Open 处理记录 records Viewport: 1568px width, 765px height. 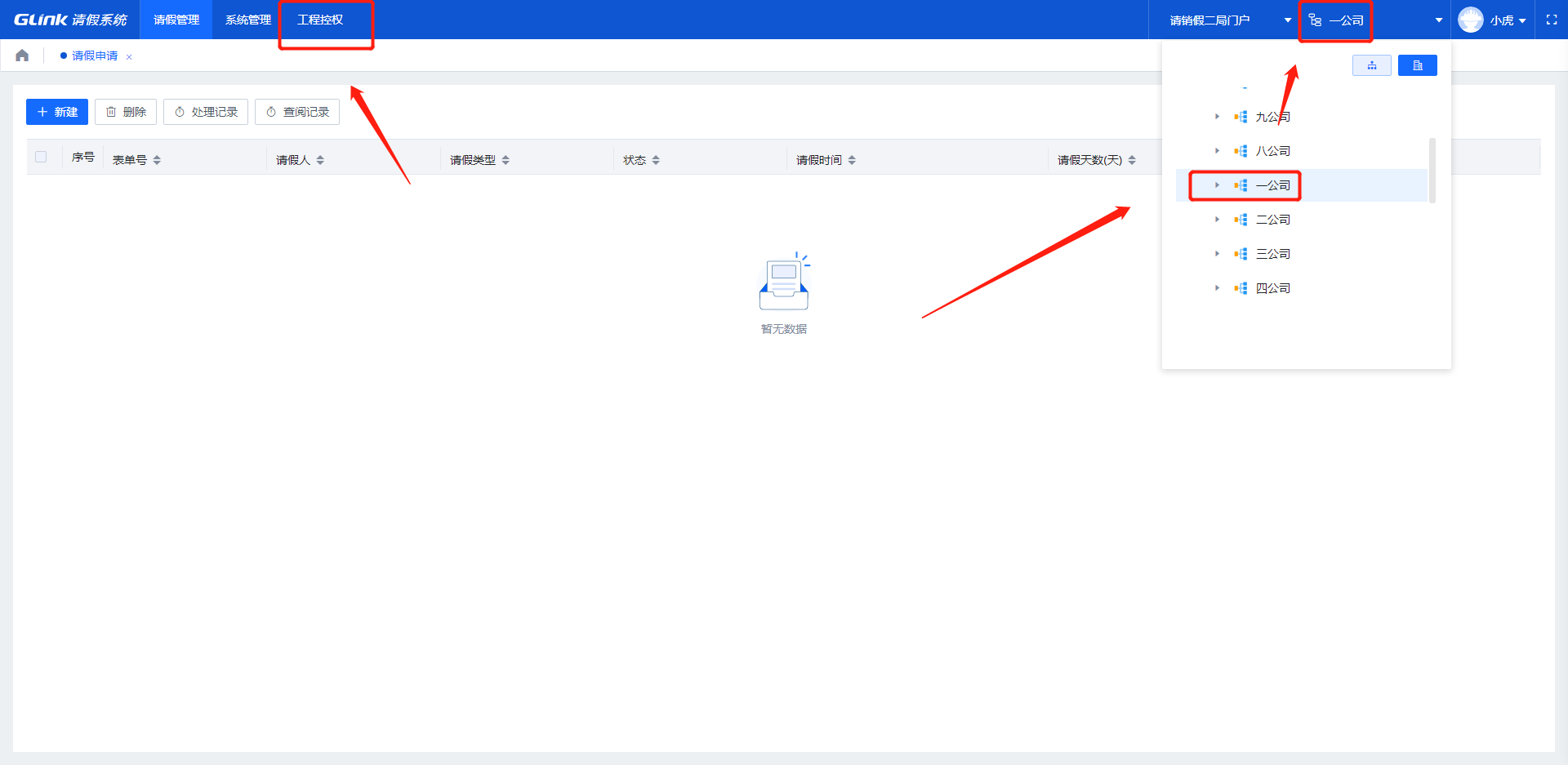[206, 112]
